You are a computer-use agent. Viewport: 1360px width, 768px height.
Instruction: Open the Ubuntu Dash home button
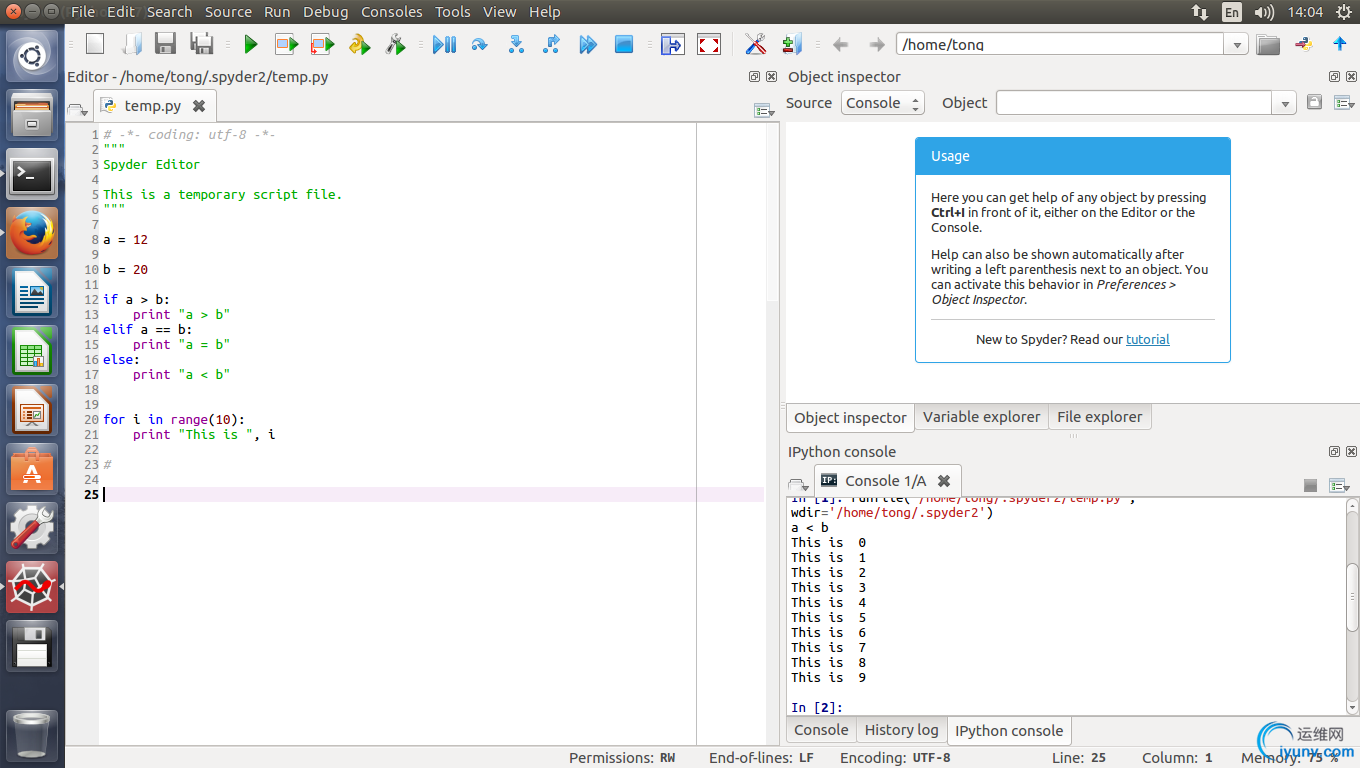32,57
